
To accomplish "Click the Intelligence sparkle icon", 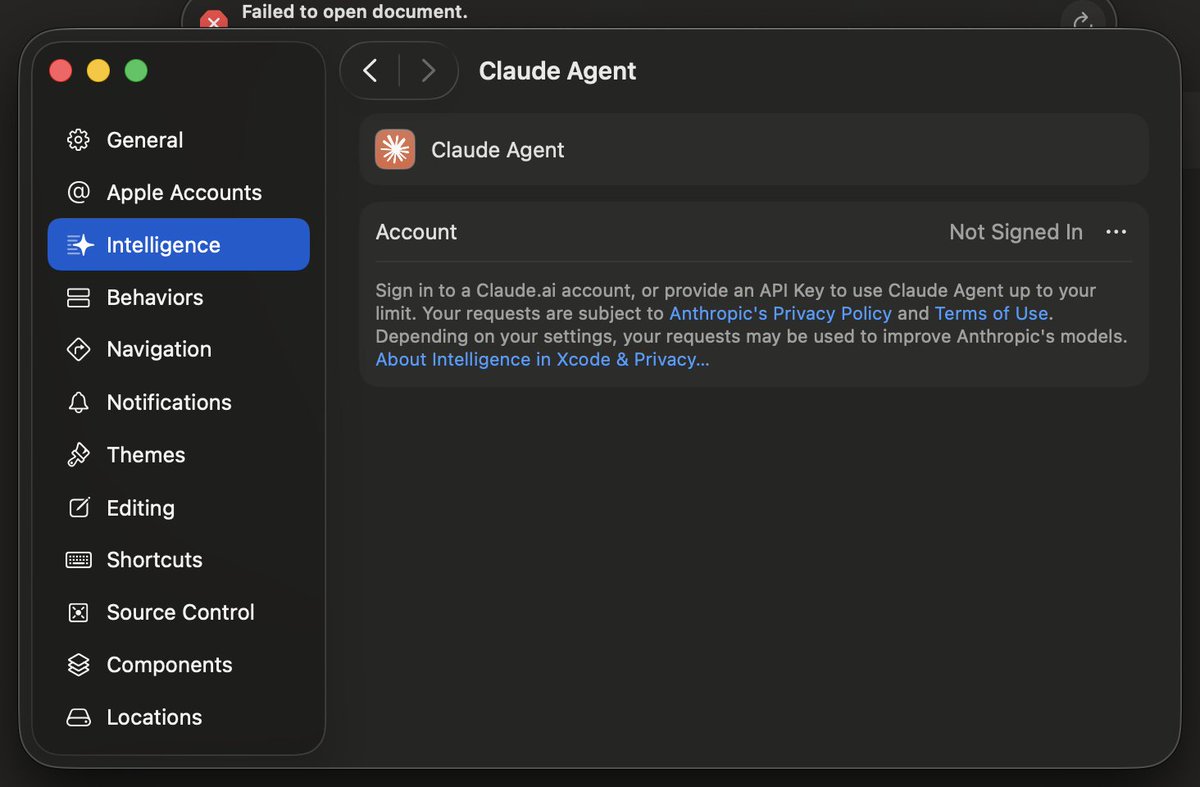I will (80, 245).
